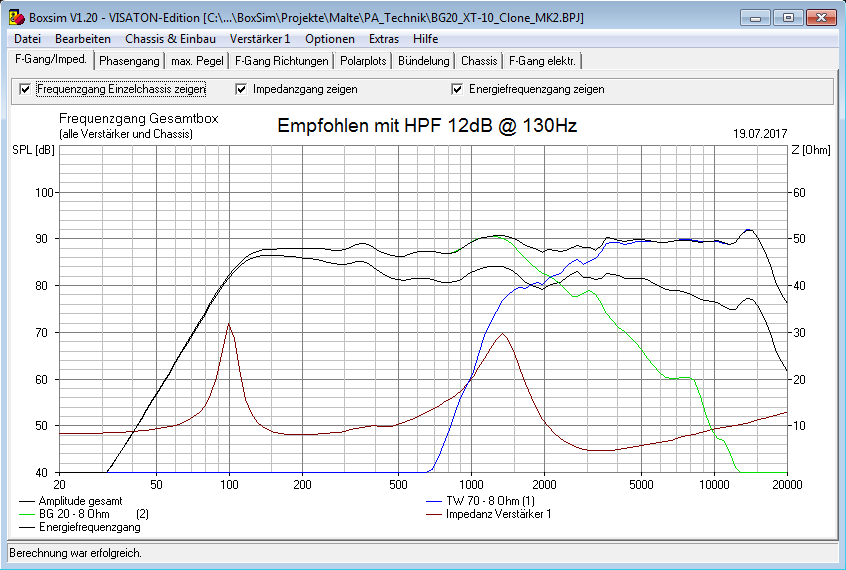
Task: Switch to the Phasengang tab
Action: pos(129,61)
